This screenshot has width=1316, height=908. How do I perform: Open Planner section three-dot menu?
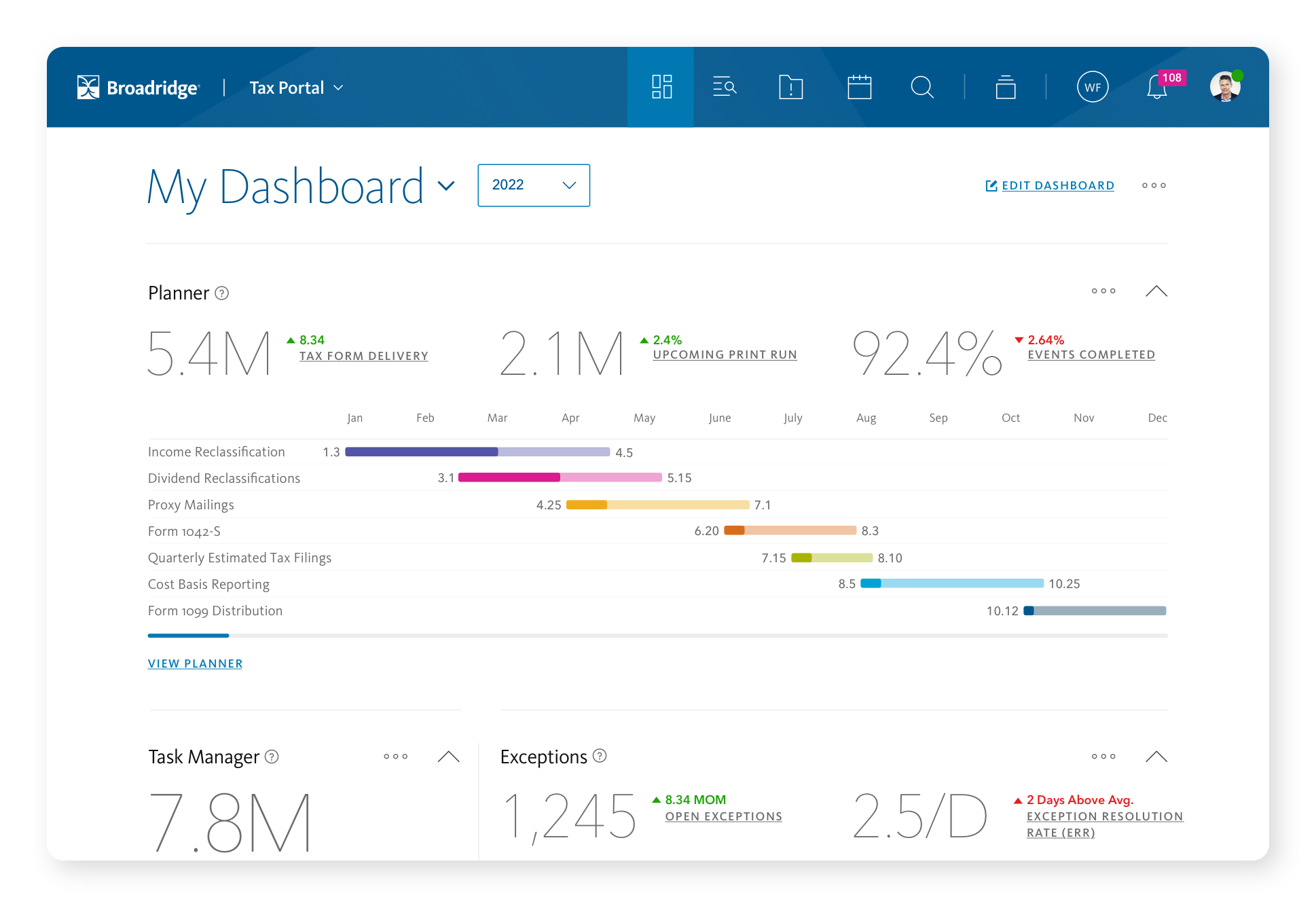click(1103, 291)
